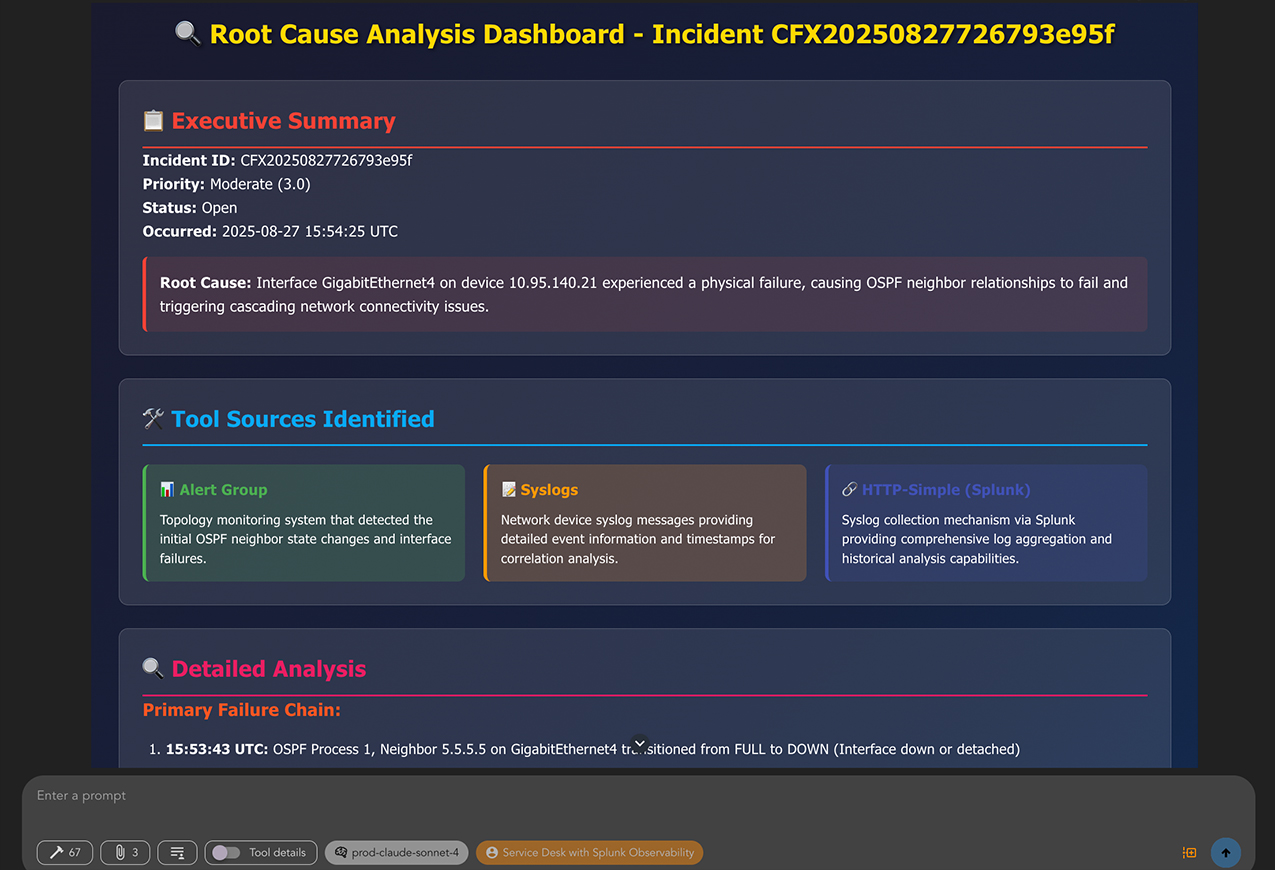Select the Alert Group card heading
The width and height of the screenshot is (1275, 870).
coord(223,490)
